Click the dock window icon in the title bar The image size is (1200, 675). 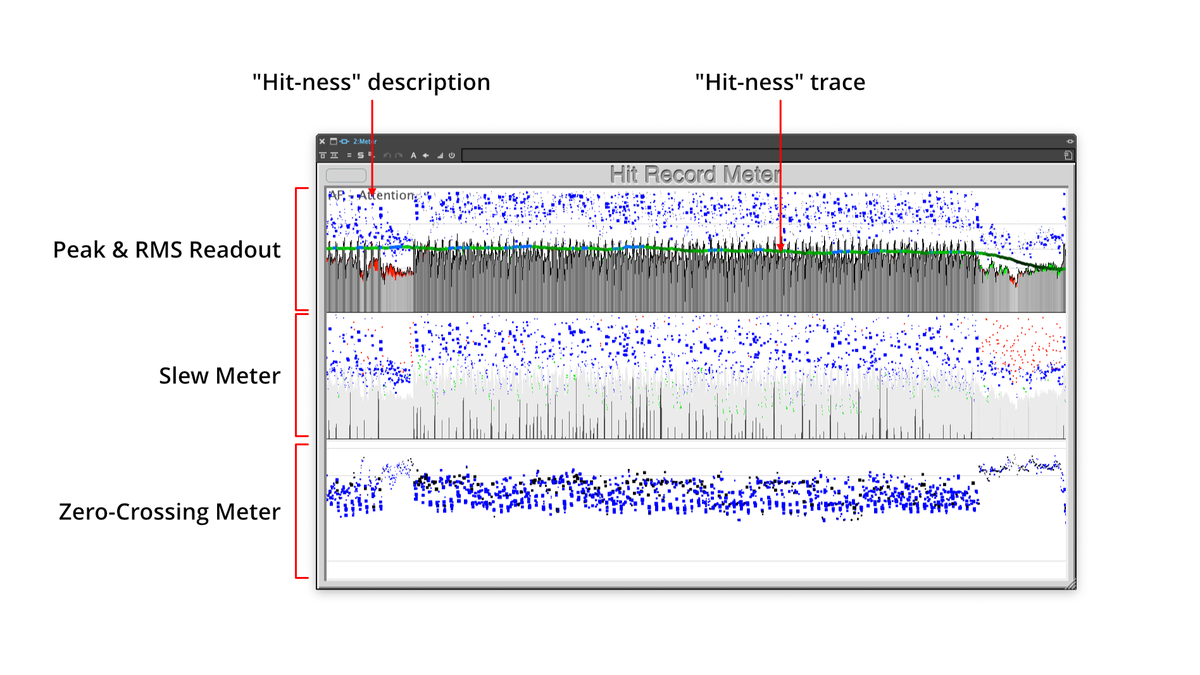point(333,142)
